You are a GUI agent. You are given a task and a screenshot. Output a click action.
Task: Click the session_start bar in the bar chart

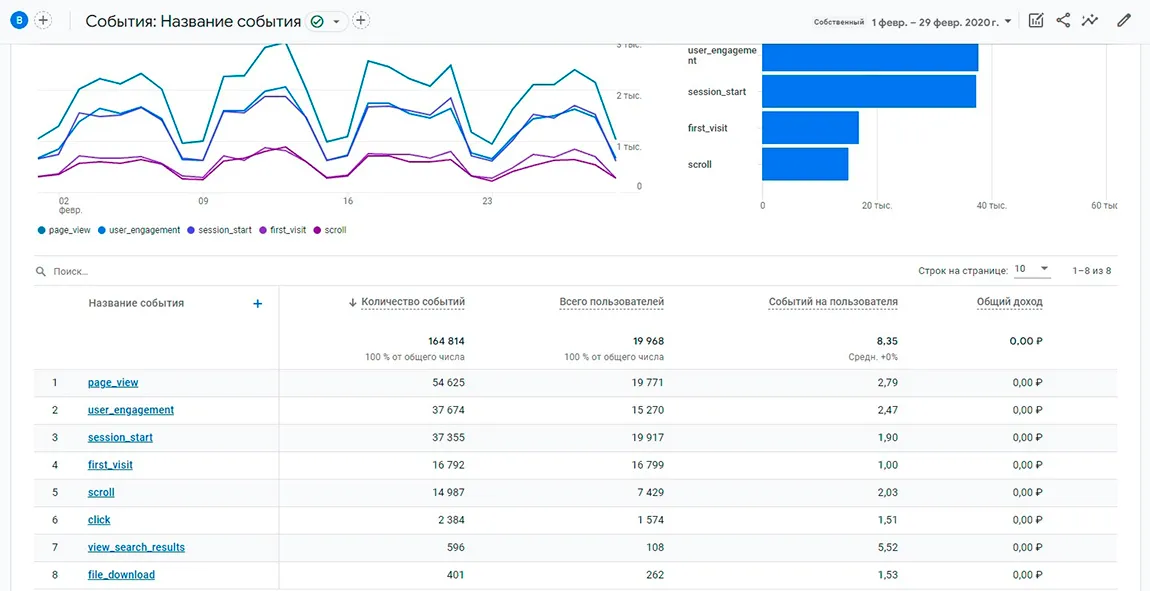869,92
